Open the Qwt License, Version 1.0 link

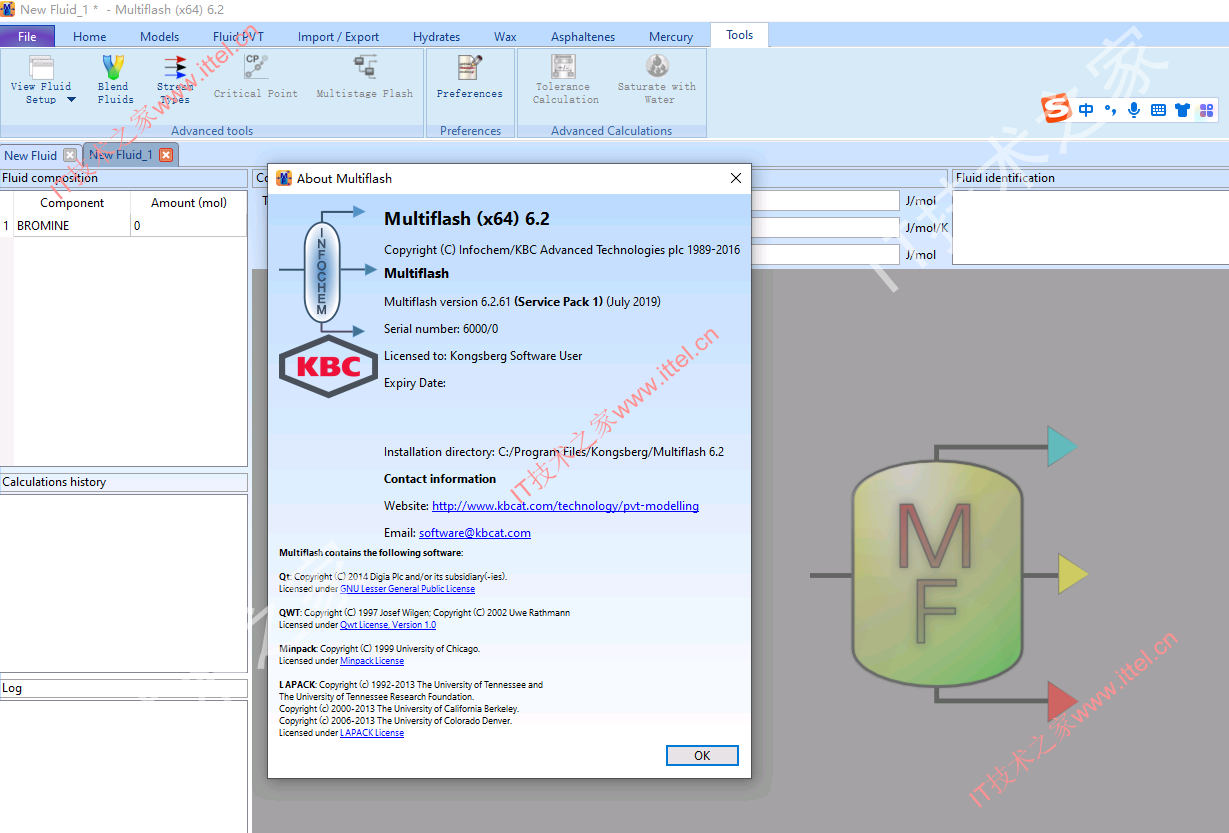[388, 625]
